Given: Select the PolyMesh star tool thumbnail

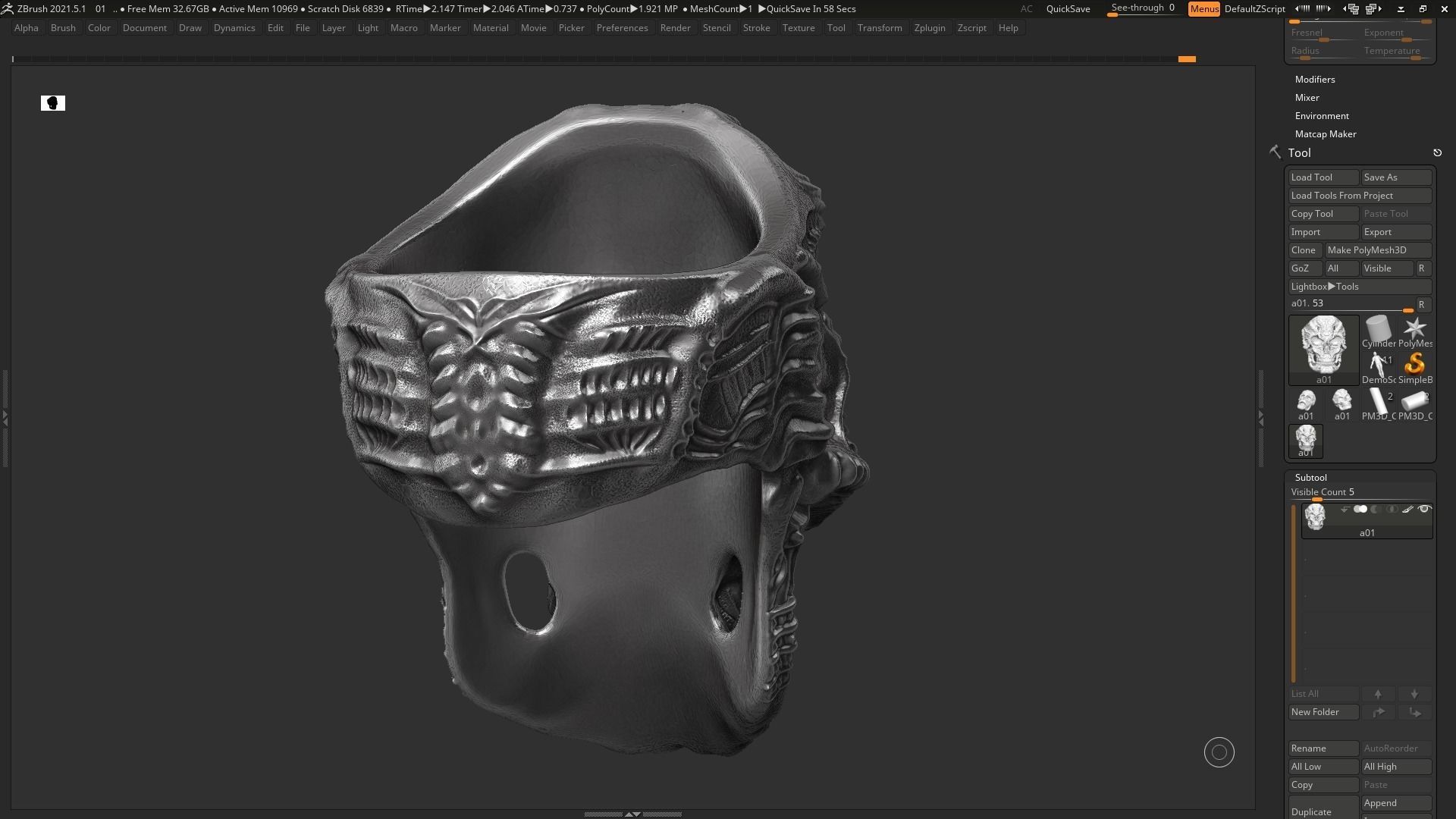Looking at the screenshot, I should [1415, 332].
